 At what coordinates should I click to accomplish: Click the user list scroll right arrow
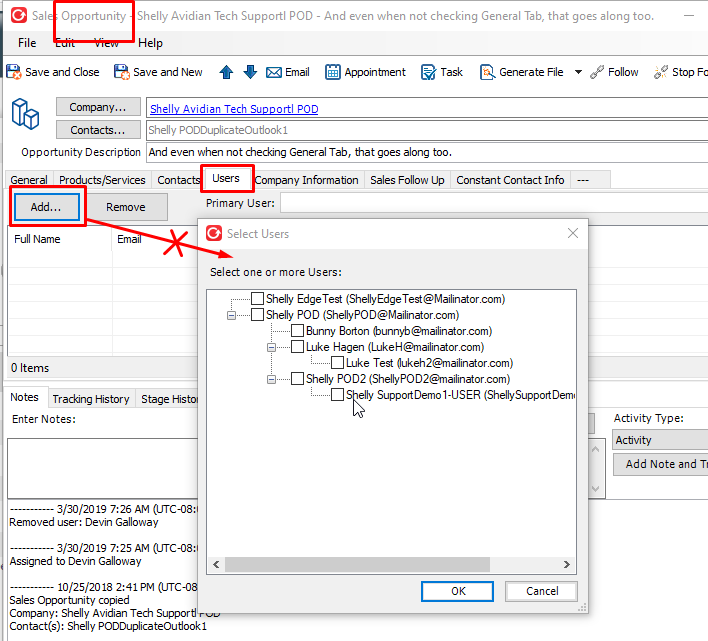pos(567,564)
